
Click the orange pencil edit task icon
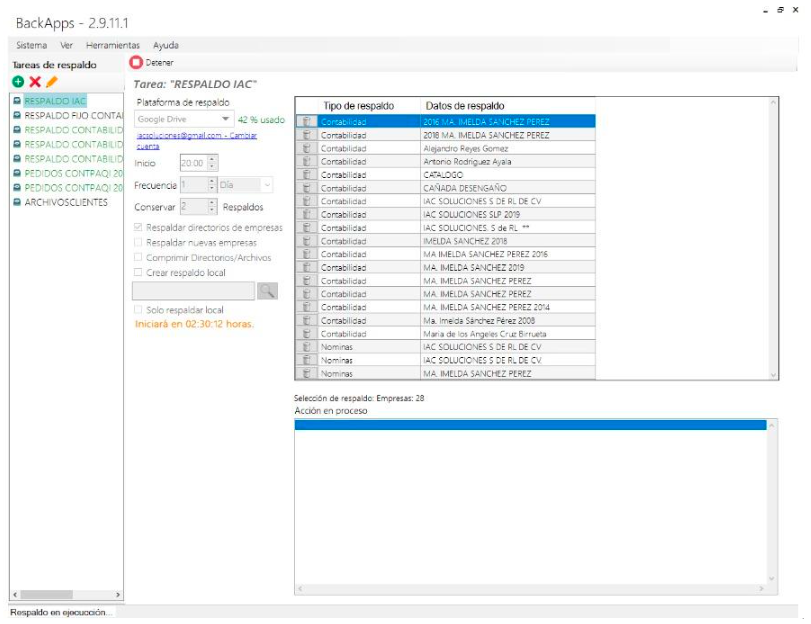click(52, 81)
